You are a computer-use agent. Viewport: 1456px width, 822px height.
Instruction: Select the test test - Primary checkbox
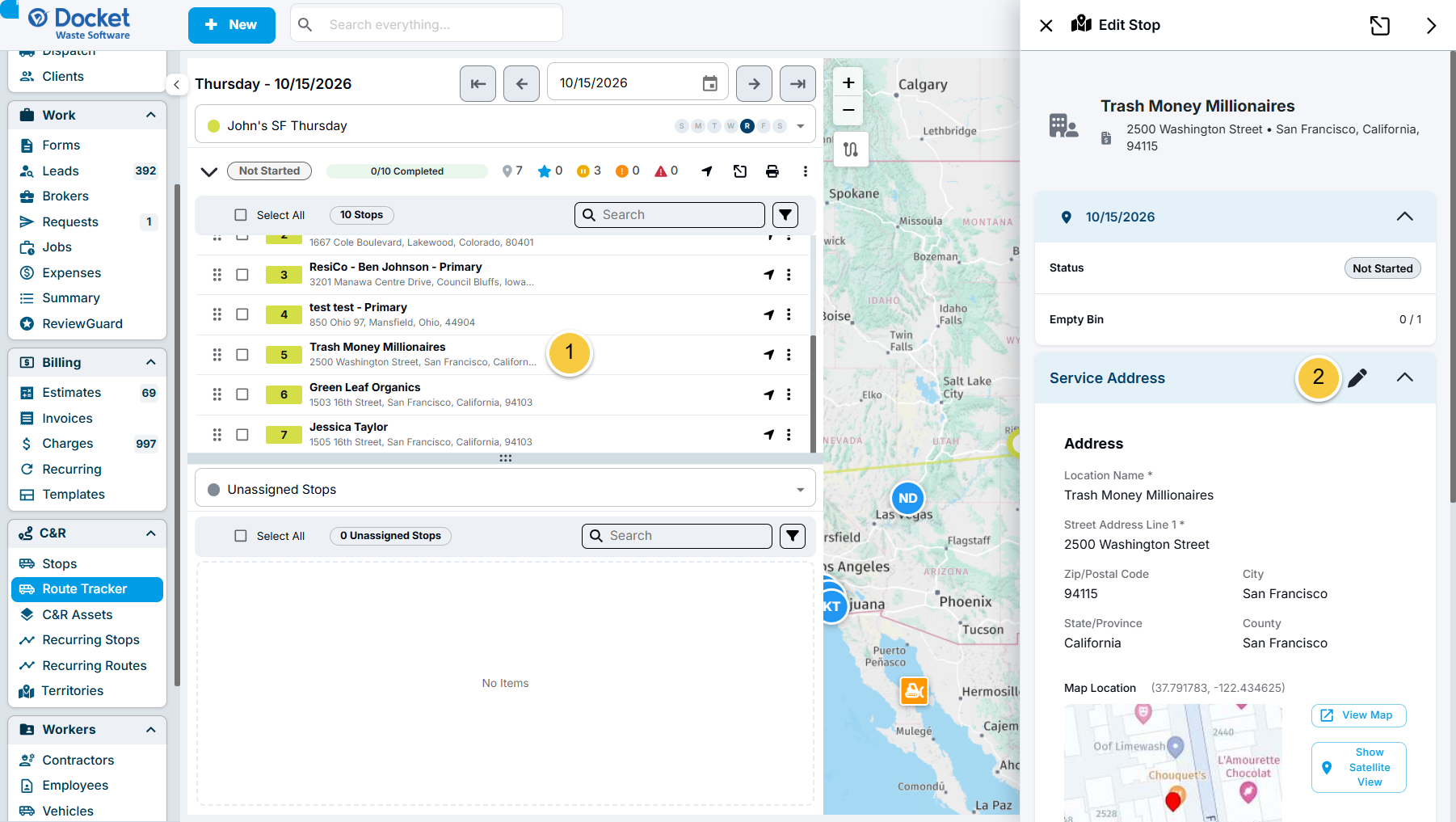tap(242, 314)
